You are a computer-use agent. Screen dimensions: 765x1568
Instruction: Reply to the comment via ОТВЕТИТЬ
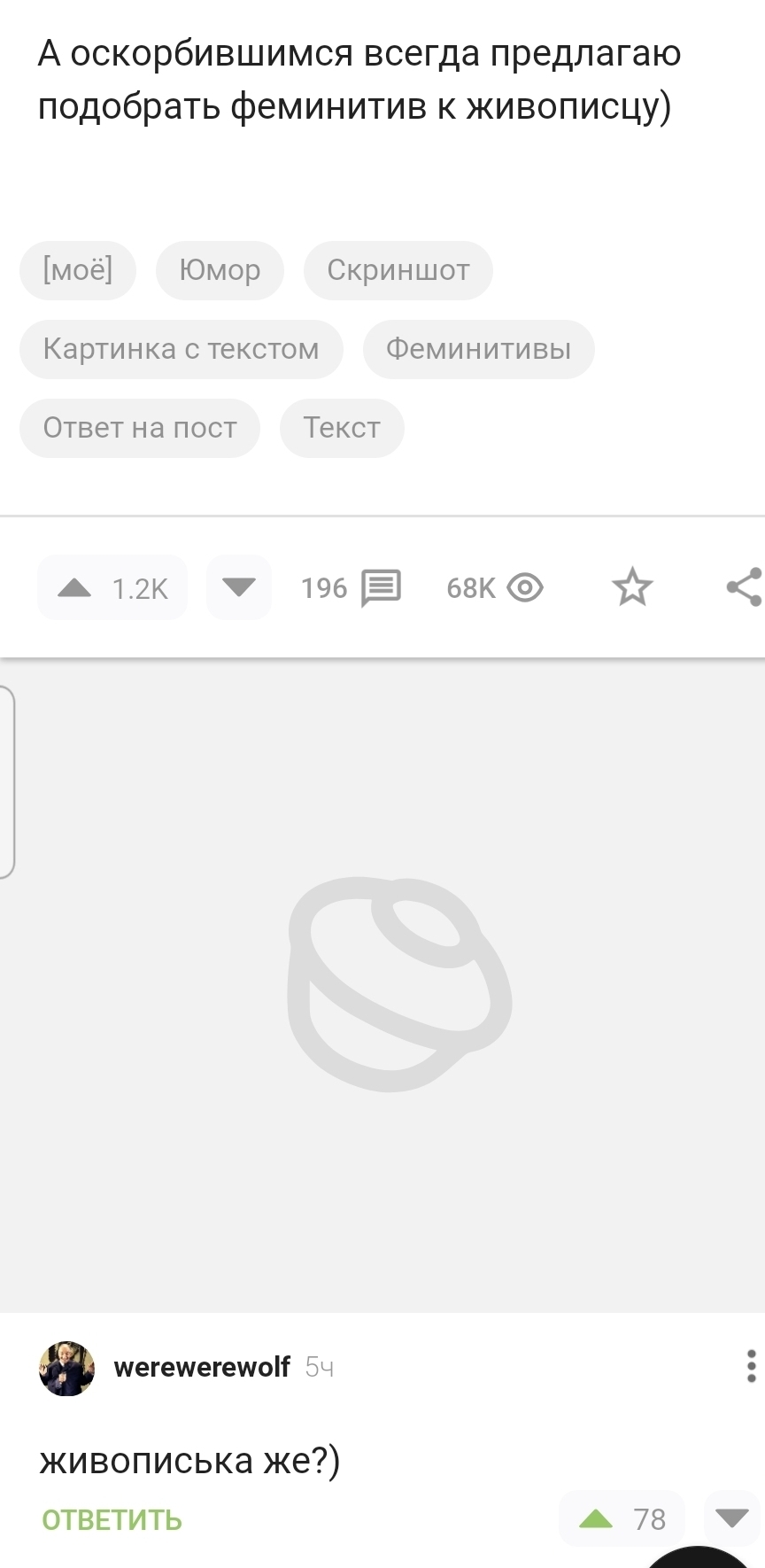click(x=112, y=1520)
